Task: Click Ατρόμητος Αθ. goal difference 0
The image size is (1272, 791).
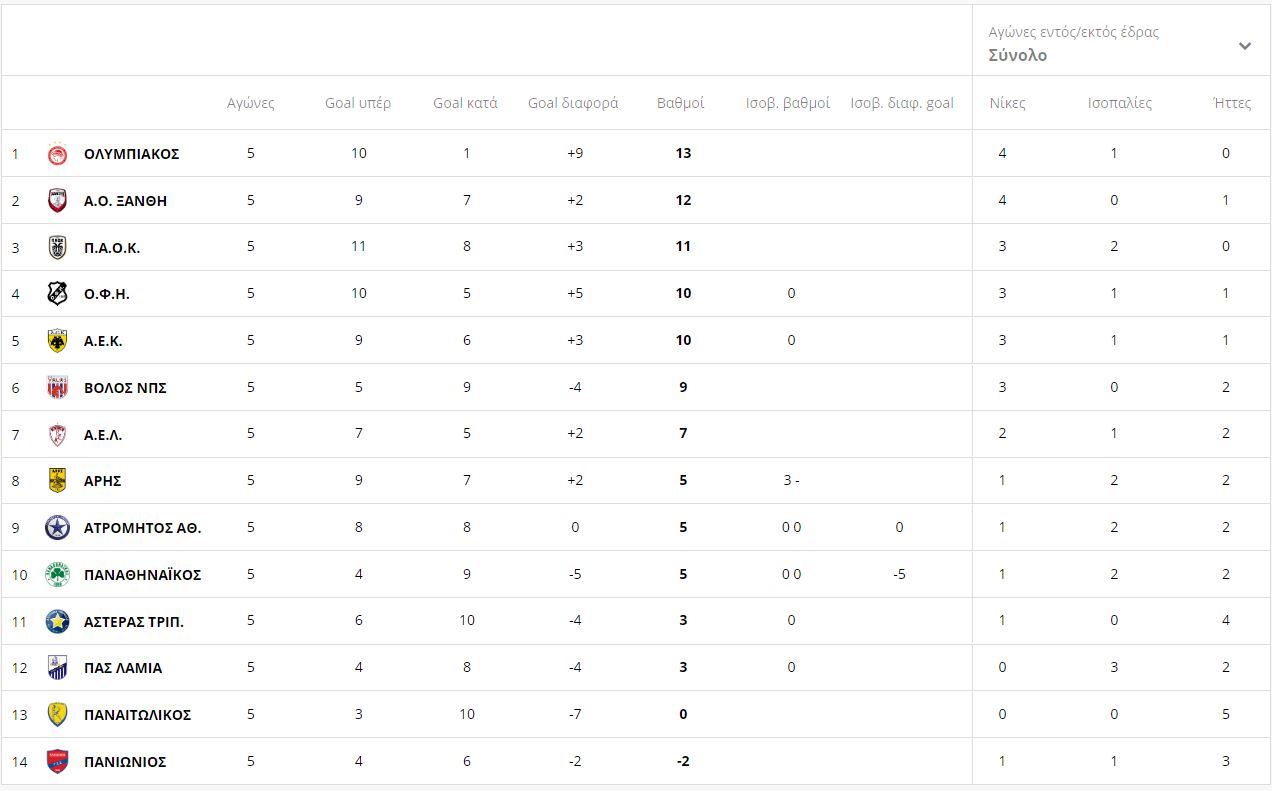Action: 574,528
